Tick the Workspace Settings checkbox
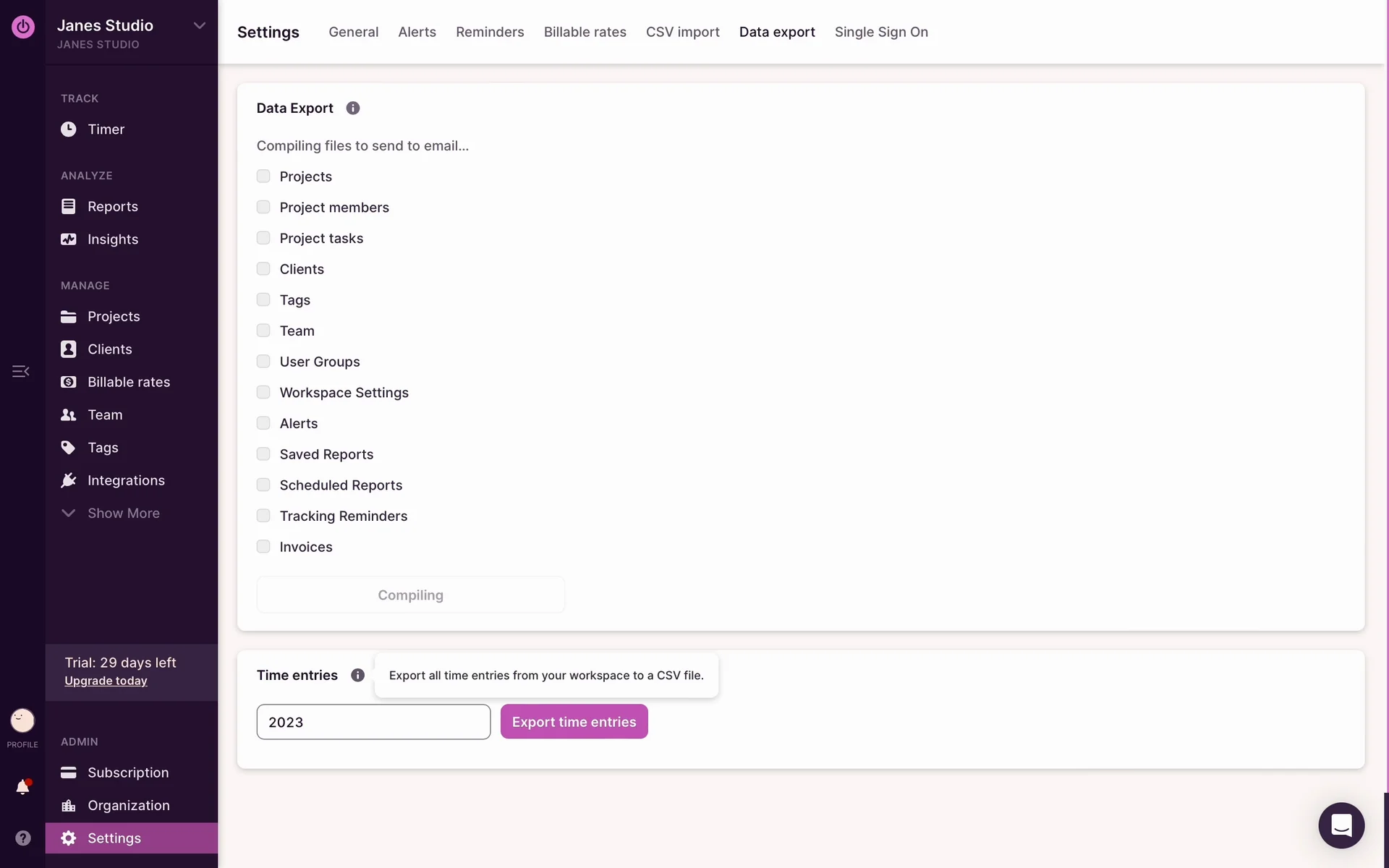 tap(263, 392)
